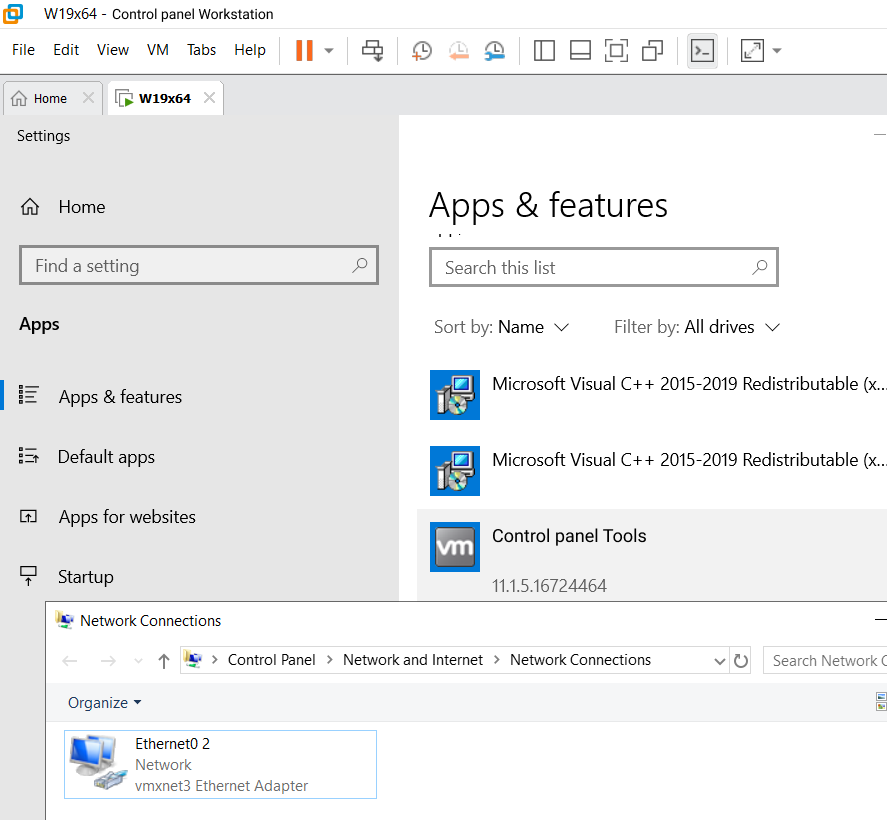This screenshot has width=887, height=820.
Task: Take a snapshot of the virtual machine
Action: (x=422, y=50)
